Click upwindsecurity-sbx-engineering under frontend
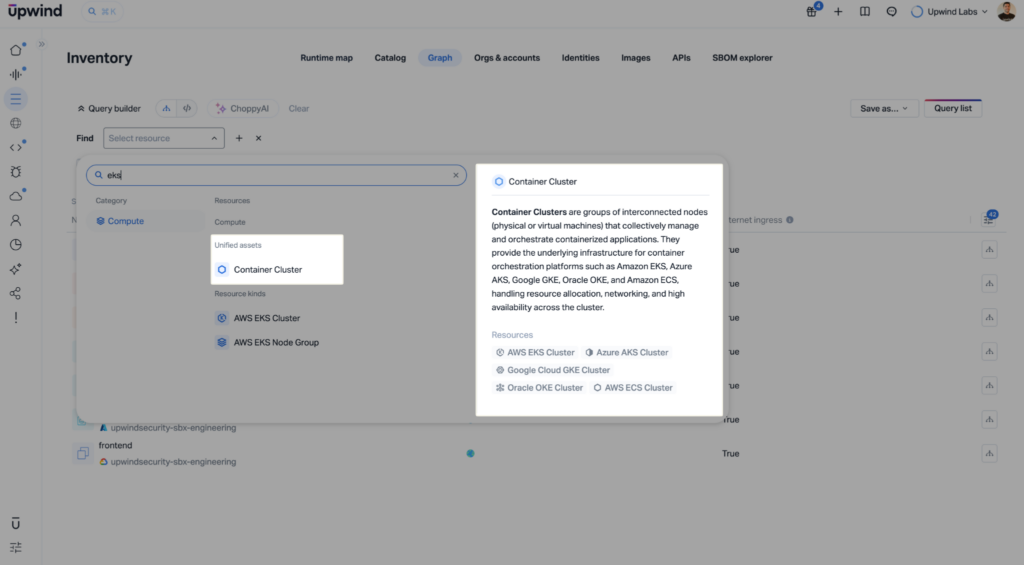The image size is (1024, 565). pos(173,462)
